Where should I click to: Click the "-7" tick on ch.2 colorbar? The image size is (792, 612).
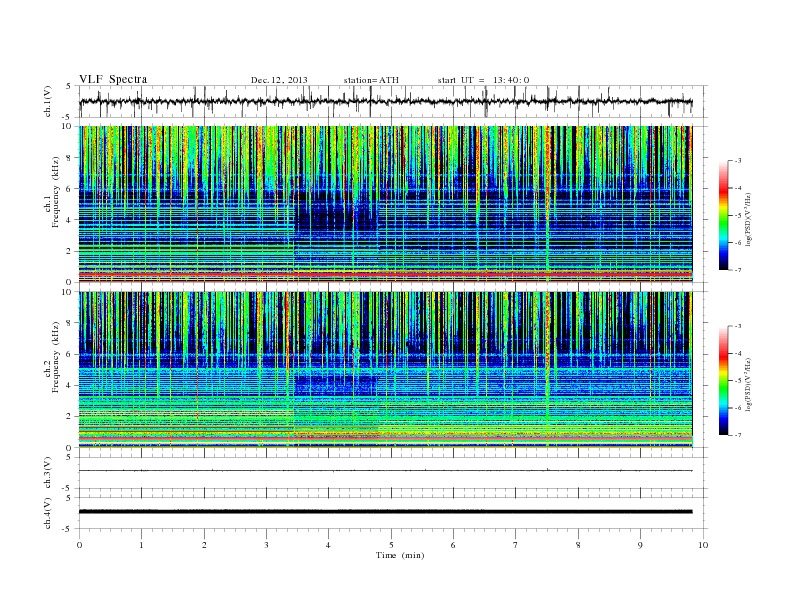coord(738,435)
